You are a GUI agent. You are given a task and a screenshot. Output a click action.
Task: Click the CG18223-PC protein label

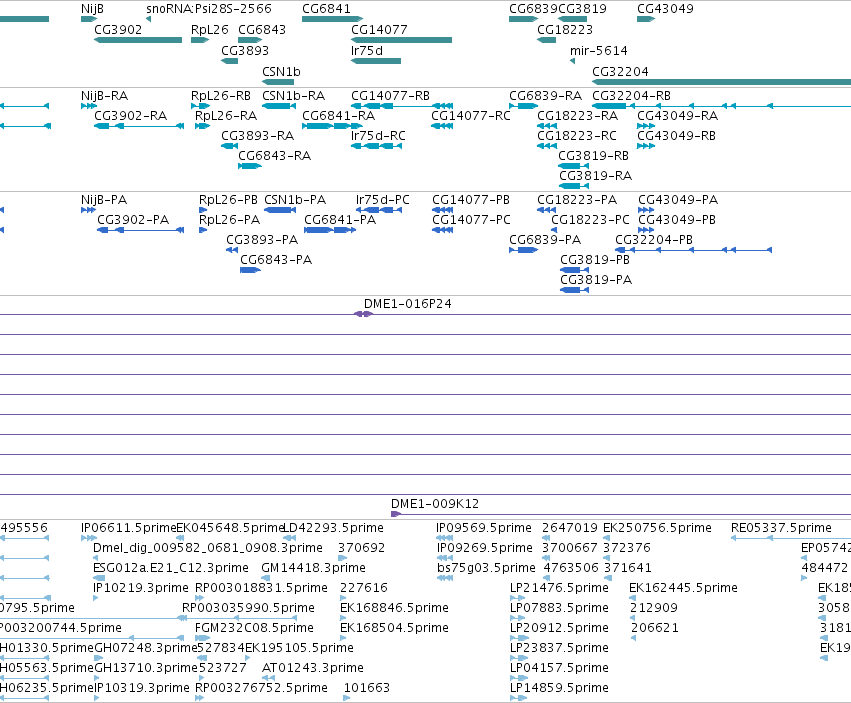[590, 220]
